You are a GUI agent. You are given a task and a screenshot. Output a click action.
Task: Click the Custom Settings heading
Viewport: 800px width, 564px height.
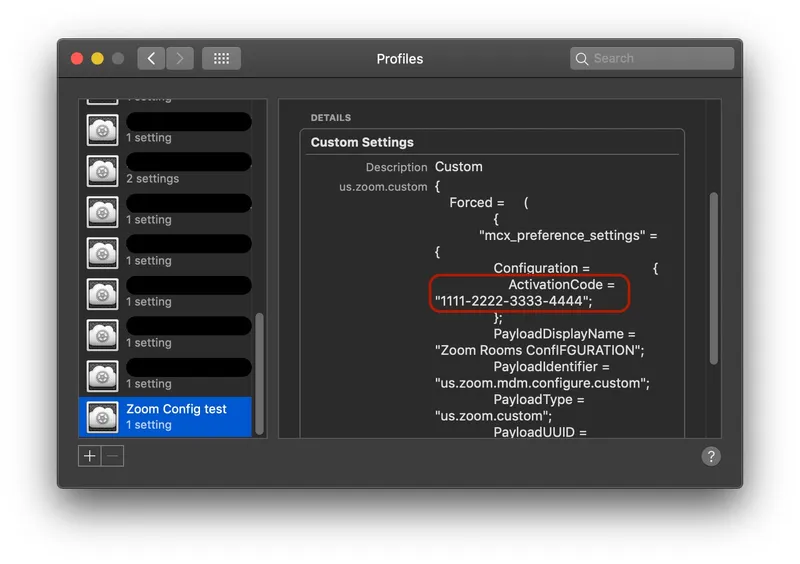click(x=362, y=142)
